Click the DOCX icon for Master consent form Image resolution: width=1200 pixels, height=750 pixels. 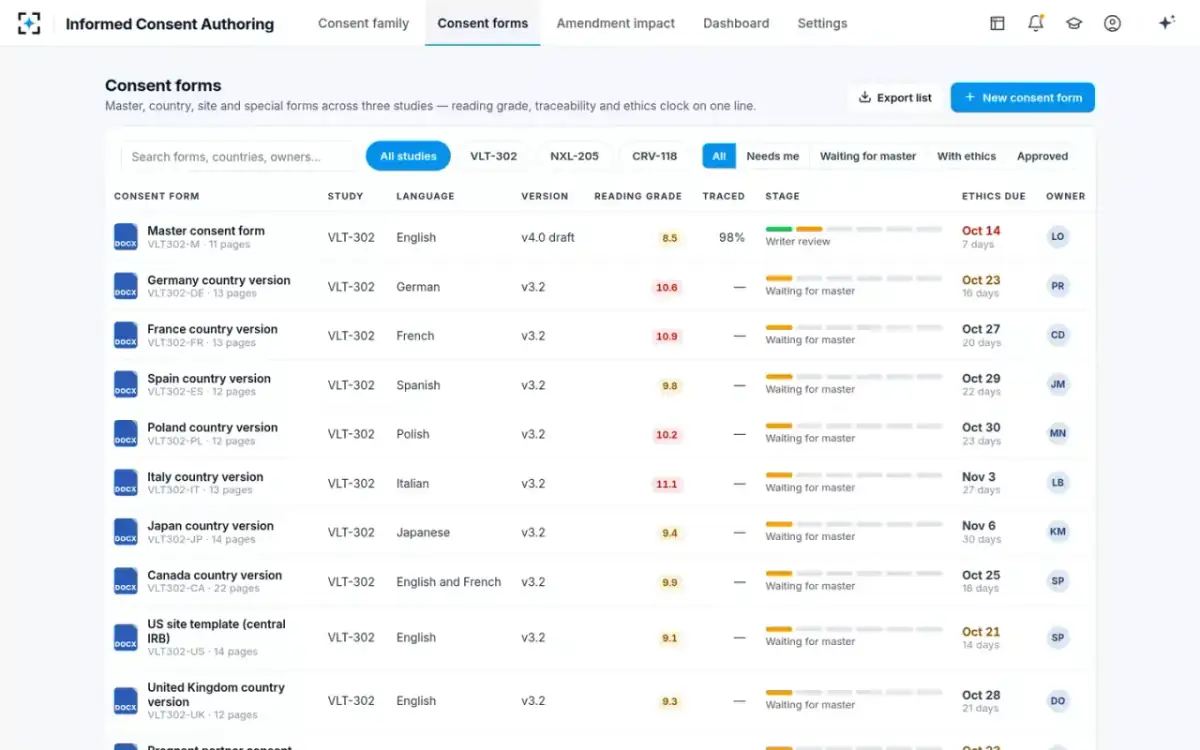125,237
